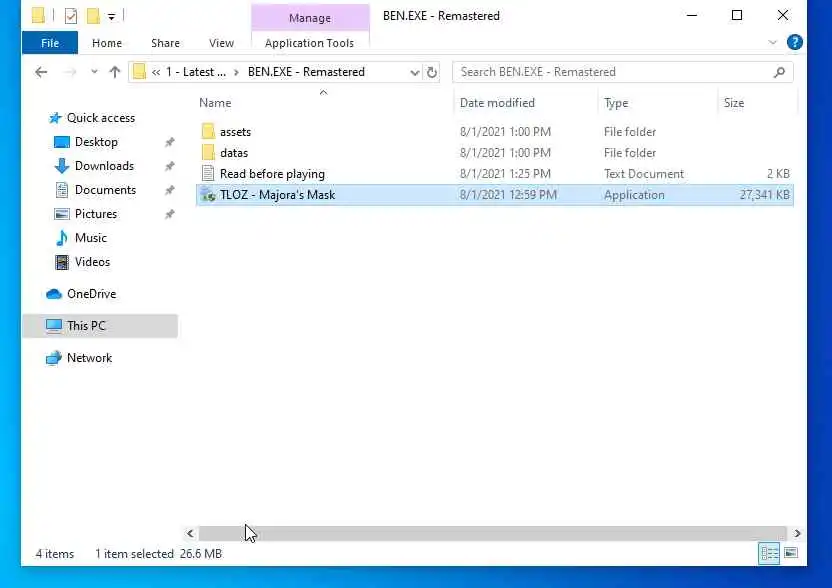Open Network in the navigation pane

(89, 358)
